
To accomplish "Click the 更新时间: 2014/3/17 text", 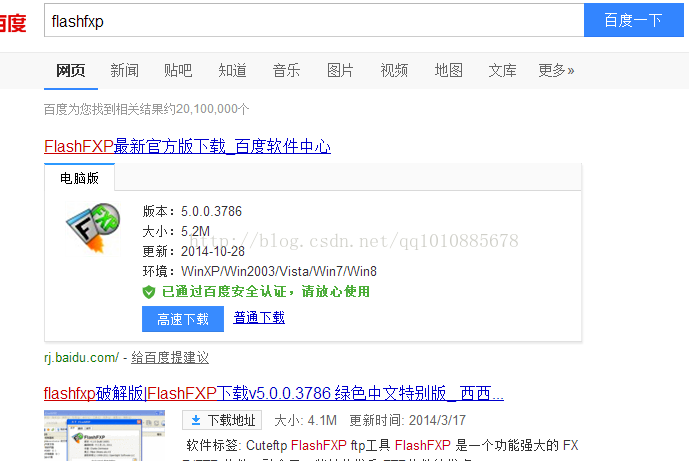I will click(x=407, y=421).
